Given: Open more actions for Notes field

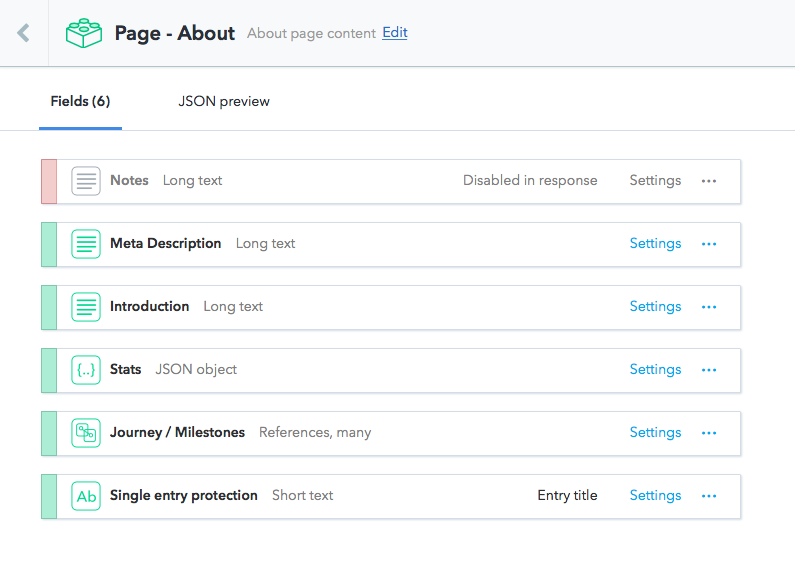Looking at the screenshot, I should [x=709, y=181].
